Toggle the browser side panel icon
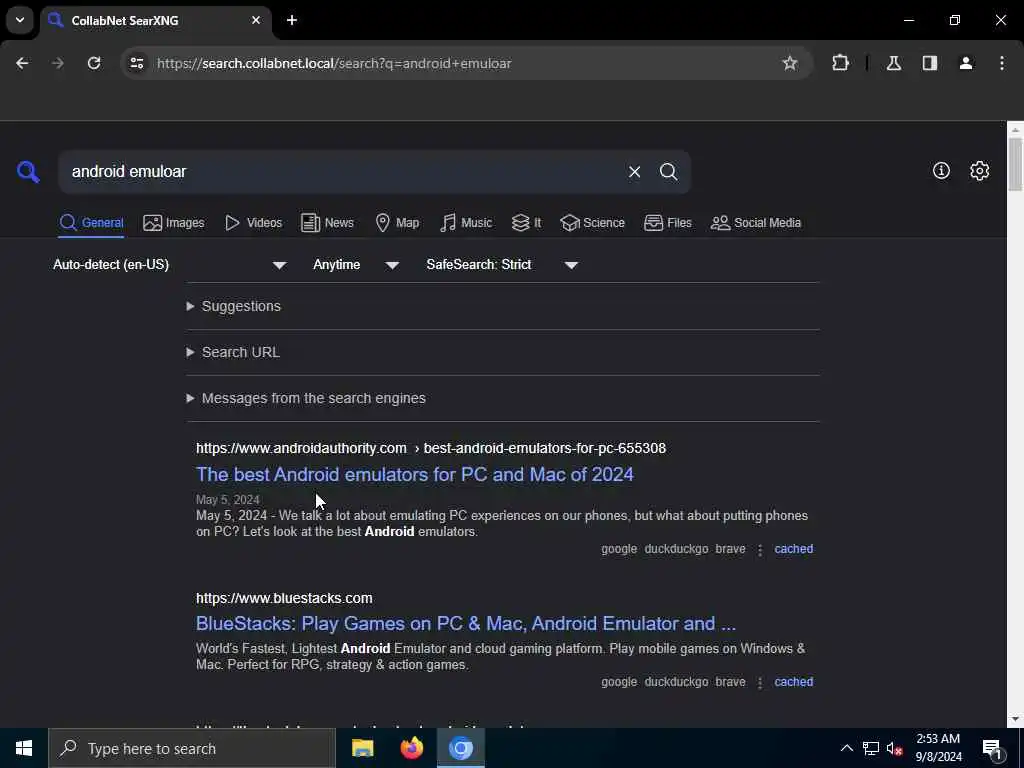Image resolution: width=1024 pixels, height=768 pixels. [x=929, y=63]
